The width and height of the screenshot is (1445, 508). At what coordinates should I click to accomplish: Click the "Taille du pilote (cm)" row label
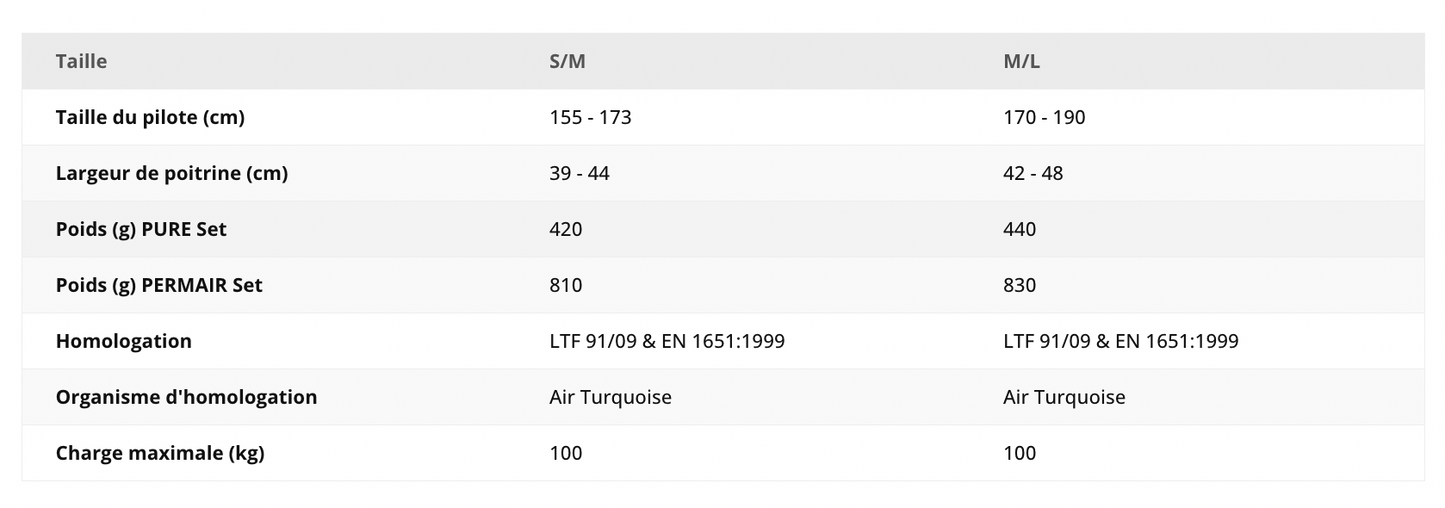coord(150,117)
